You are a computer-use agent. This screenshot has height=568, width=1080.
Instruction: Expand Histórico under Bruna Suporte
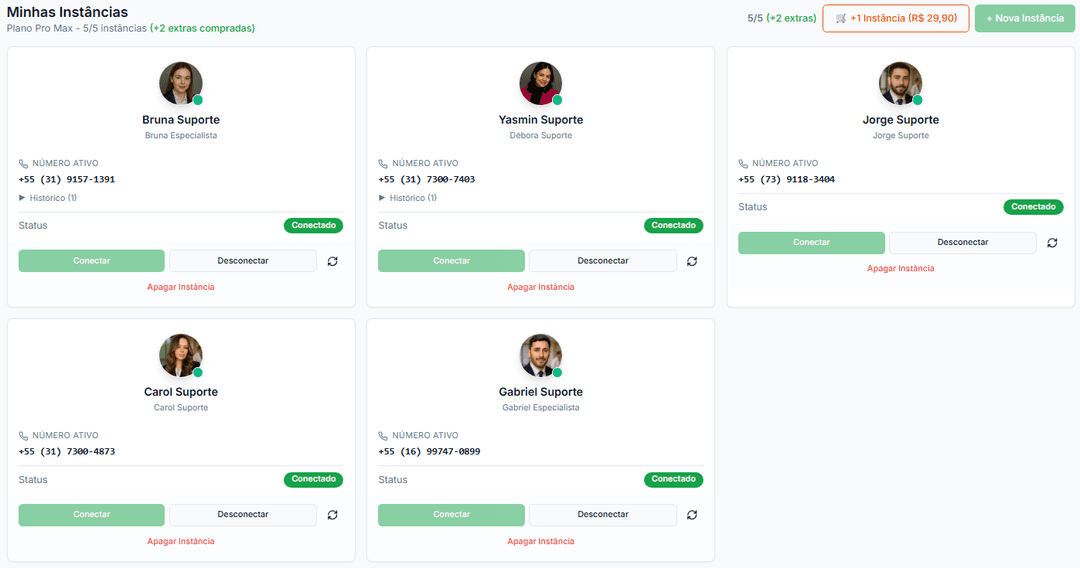point(48,198)
